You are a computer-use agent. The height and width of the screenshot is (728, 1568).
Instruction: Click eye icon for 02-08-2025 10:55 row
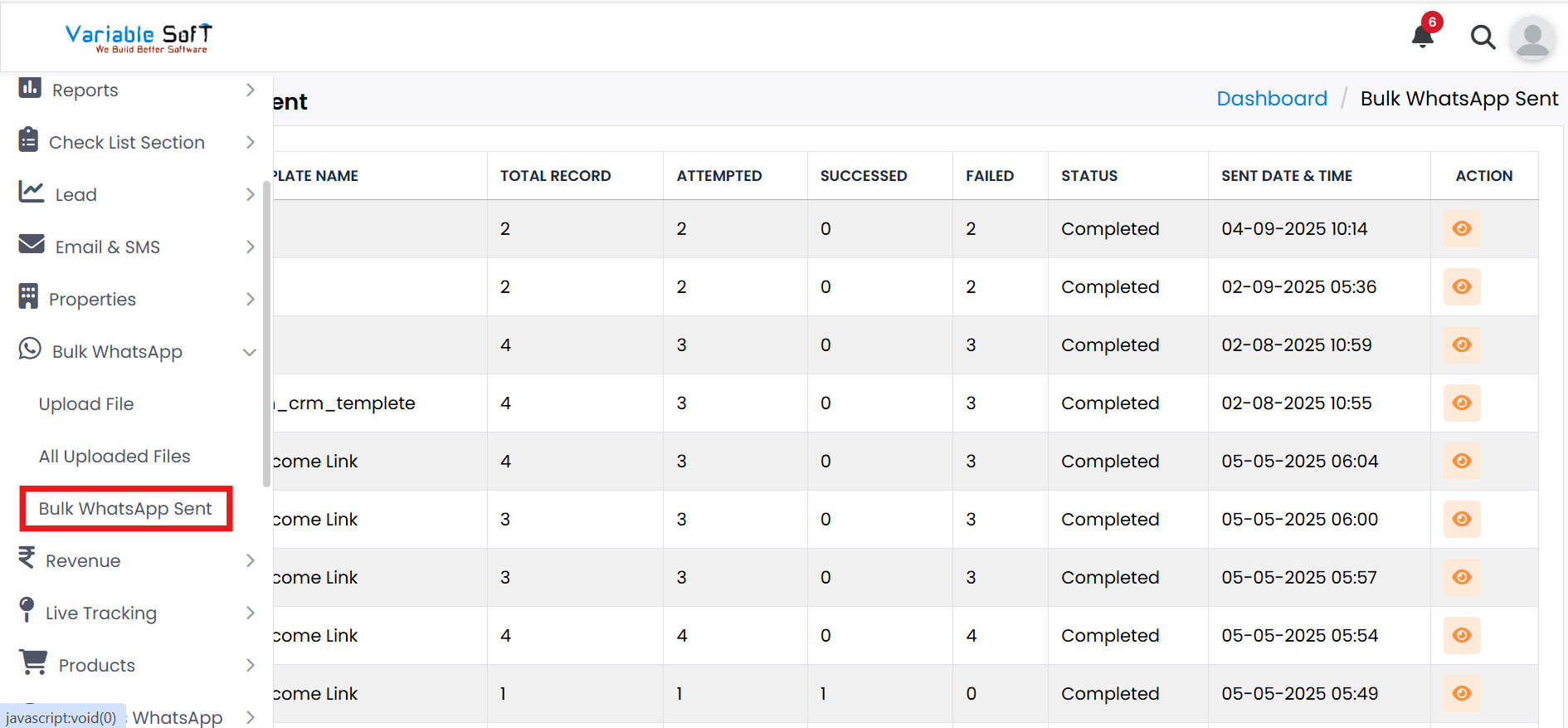tap(1462, 403)
